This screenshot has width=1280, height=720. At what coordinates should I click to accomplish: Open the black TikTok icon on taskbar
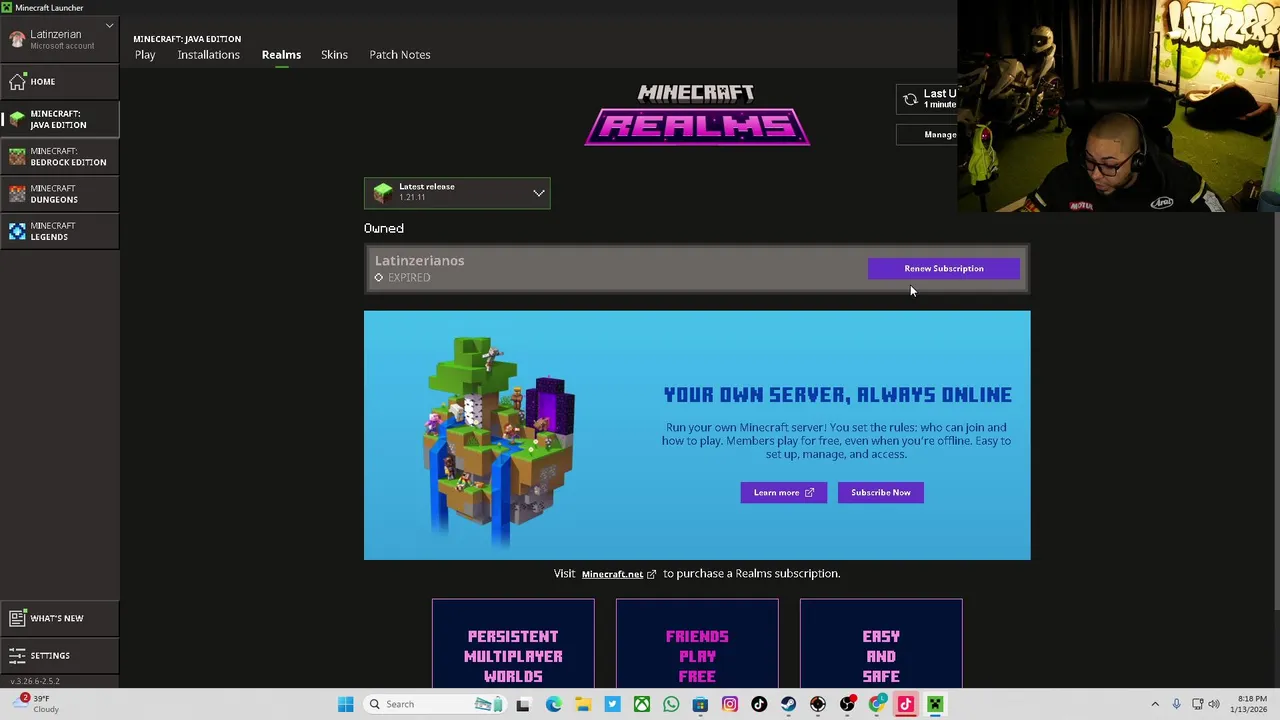[x=759, y=704]
